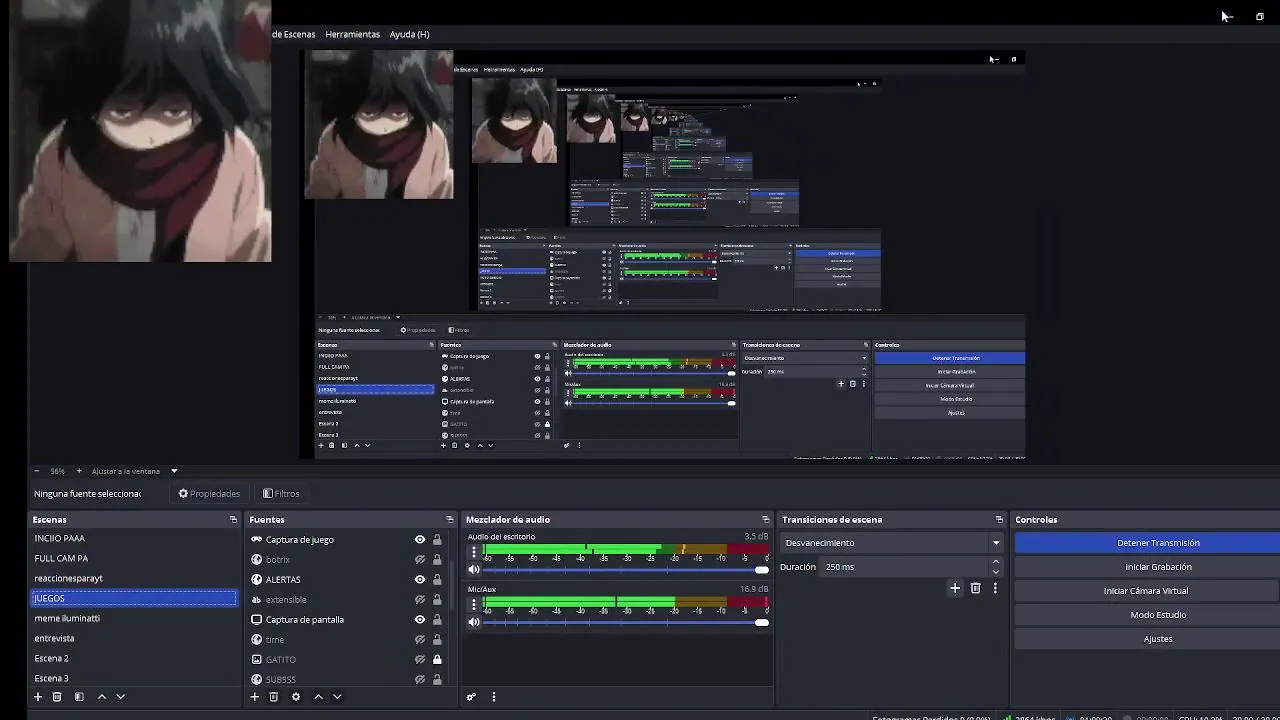Click Iniciar Grabación button
The height and width of the screenshot is (720, 1280).
1147,567
